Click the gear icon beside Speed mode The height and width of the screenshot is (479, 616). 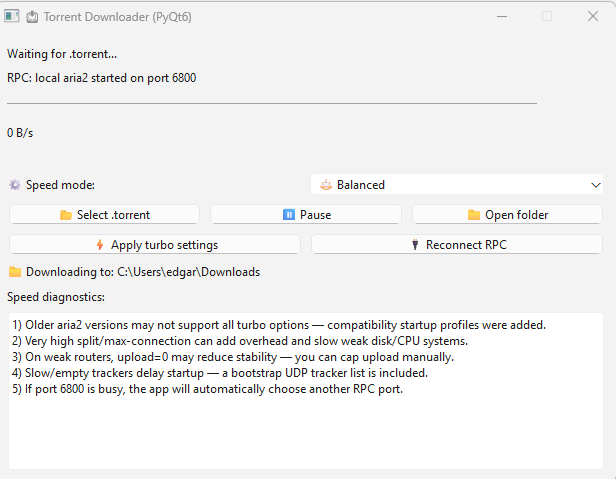pyautogui.click(x=14, y=185)
